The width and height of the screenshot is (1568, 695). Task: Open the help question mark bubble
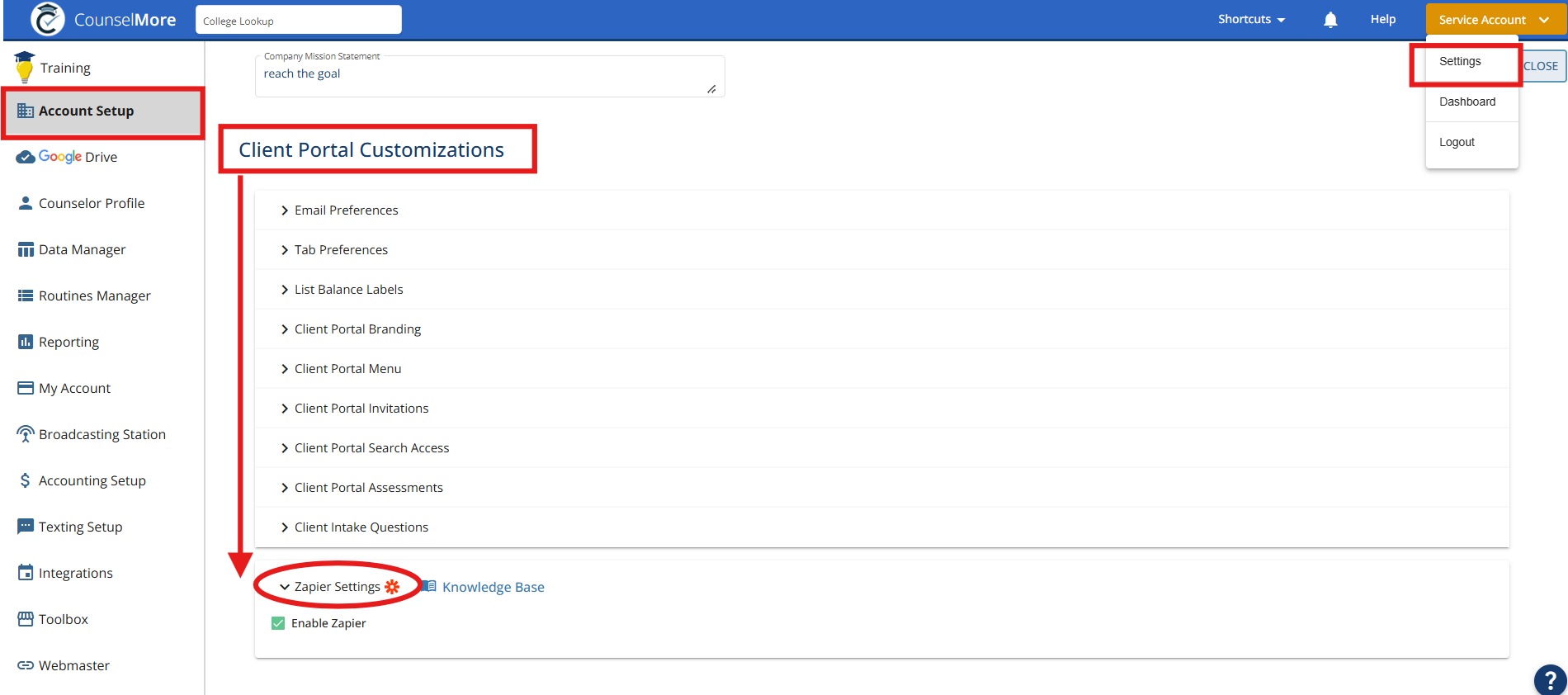1550,680
